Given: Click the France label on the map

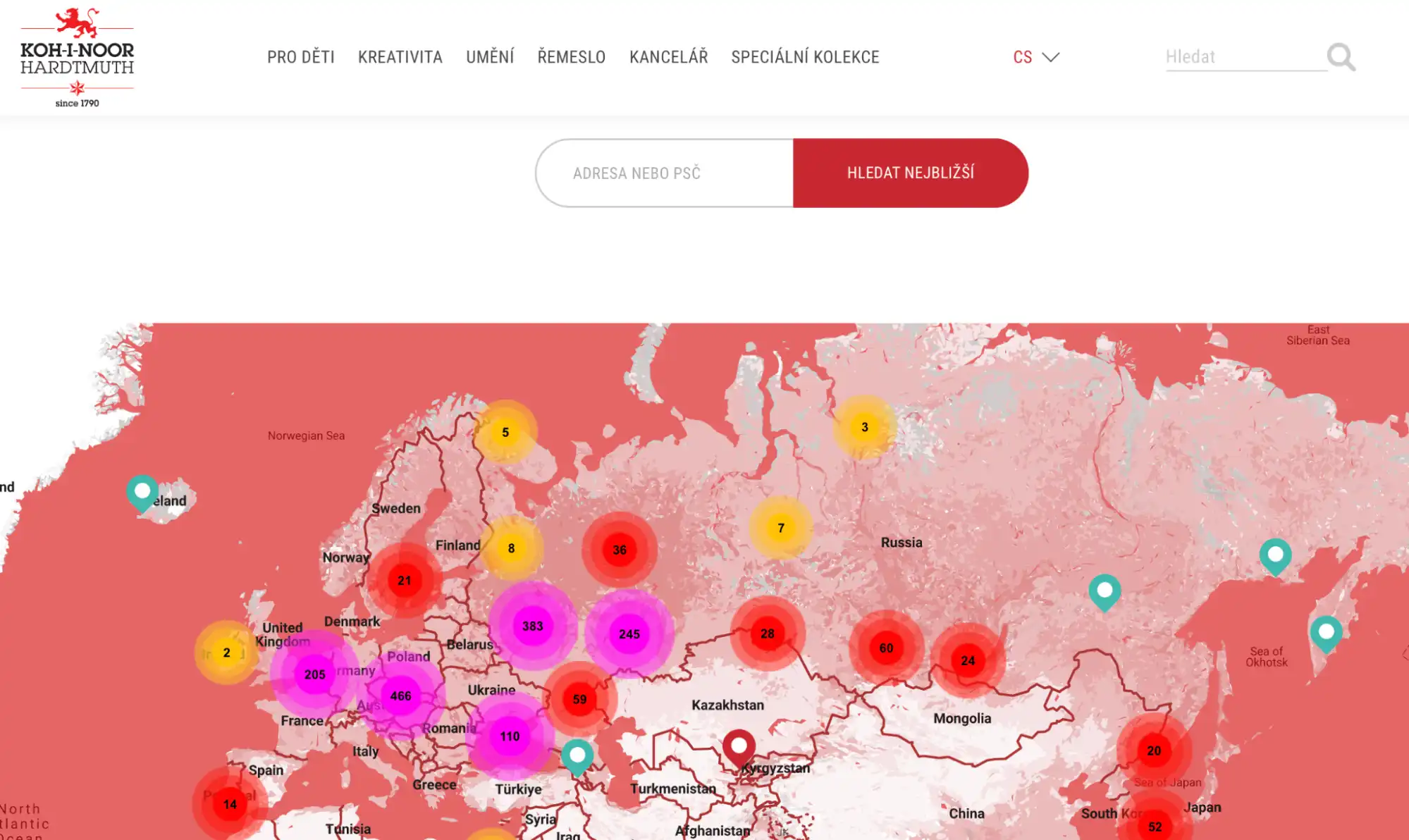Looking at the screenshot, I should point(302,720).
